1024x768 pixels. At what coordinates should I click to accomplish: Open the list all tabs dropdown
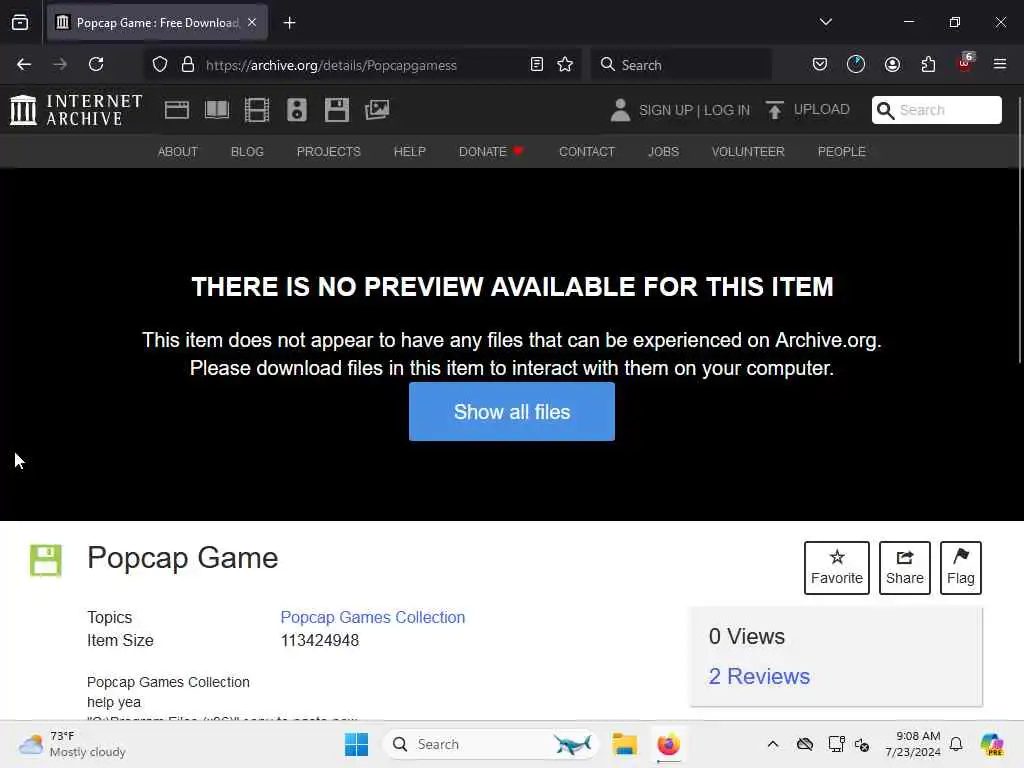[825, 22]
